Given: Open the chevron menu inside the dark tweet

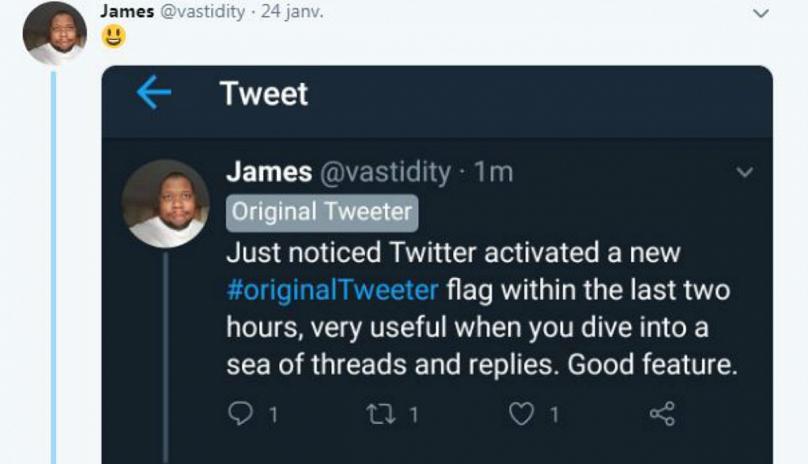Looking at the screenshot, I should pos(744,173).
